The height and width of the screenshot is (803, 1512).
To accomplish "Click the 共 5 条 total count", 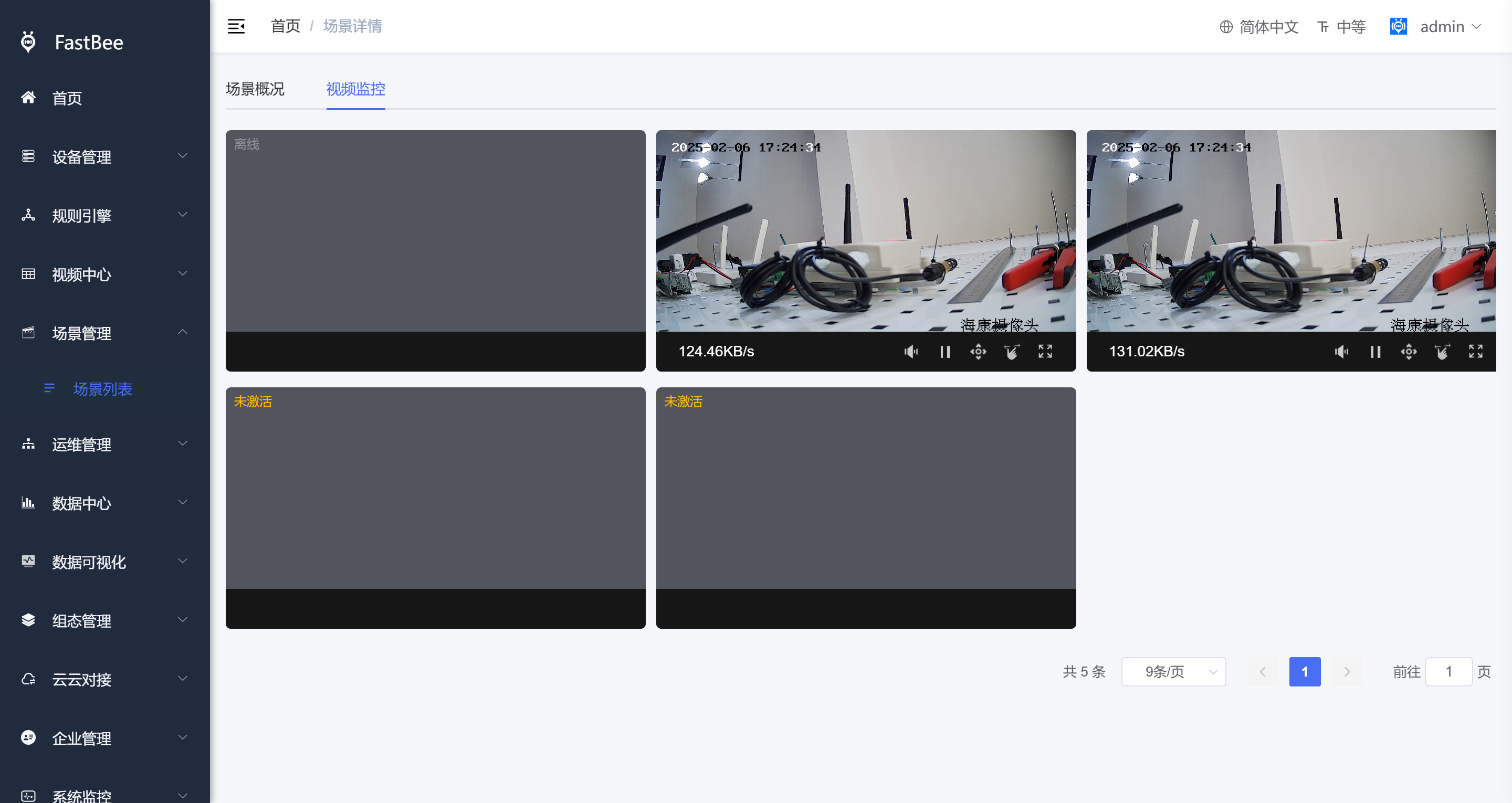I will (x=1084, y=671).
